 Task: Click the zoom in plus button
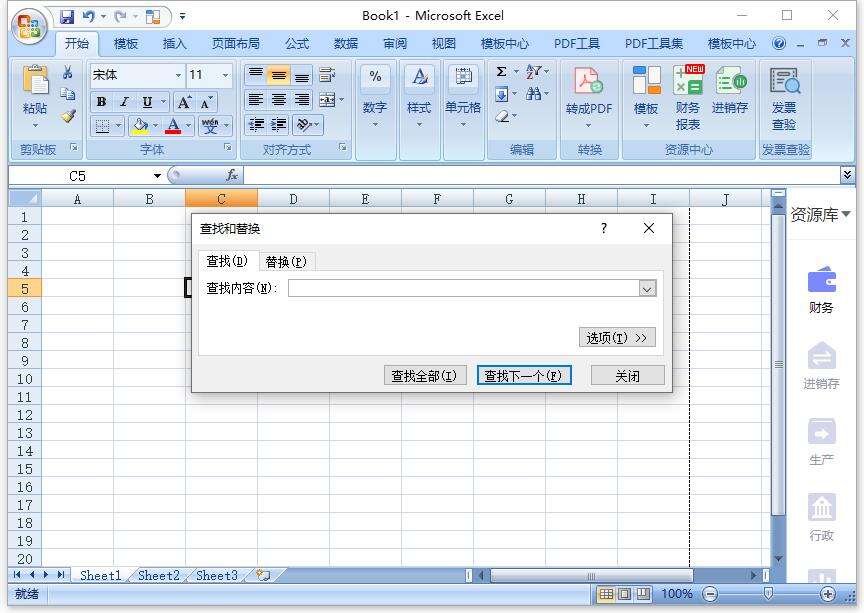(x=827, y=594)
